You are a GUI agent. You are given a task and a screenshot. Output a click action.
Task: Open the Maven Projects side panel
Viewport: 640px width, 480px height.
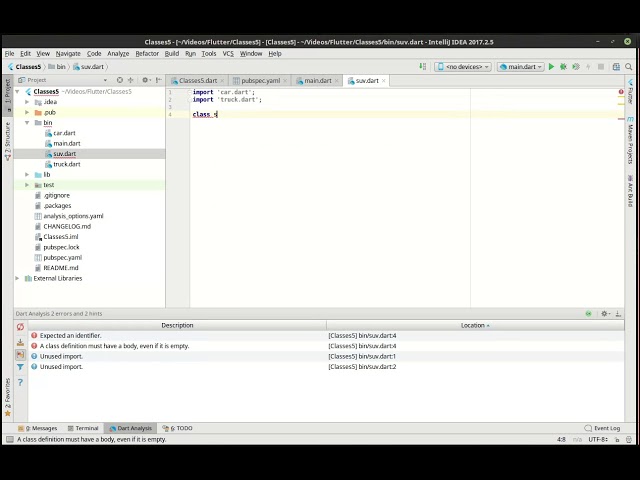pyautogui.click(x=630, y=141)
